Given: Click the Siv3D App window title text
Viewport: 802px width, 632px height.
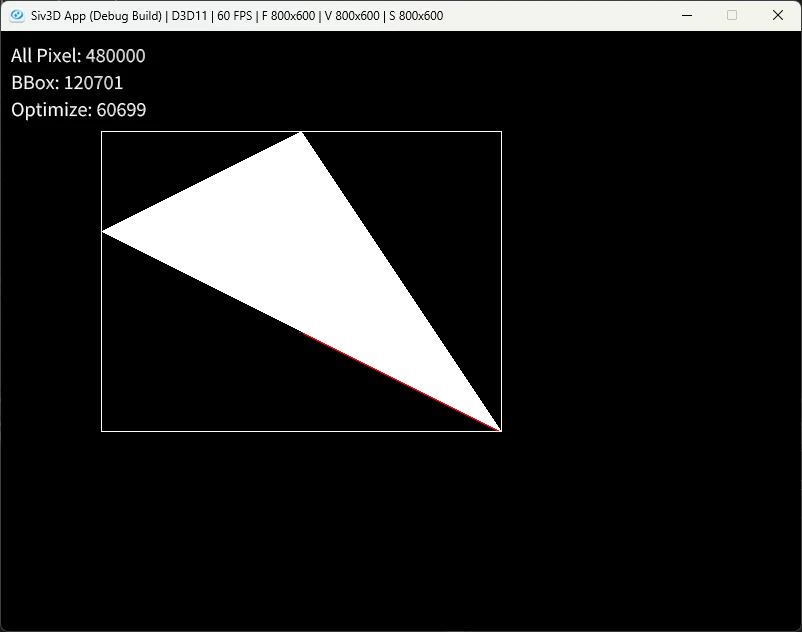Looking at the screenshot, I should (237, 16).
